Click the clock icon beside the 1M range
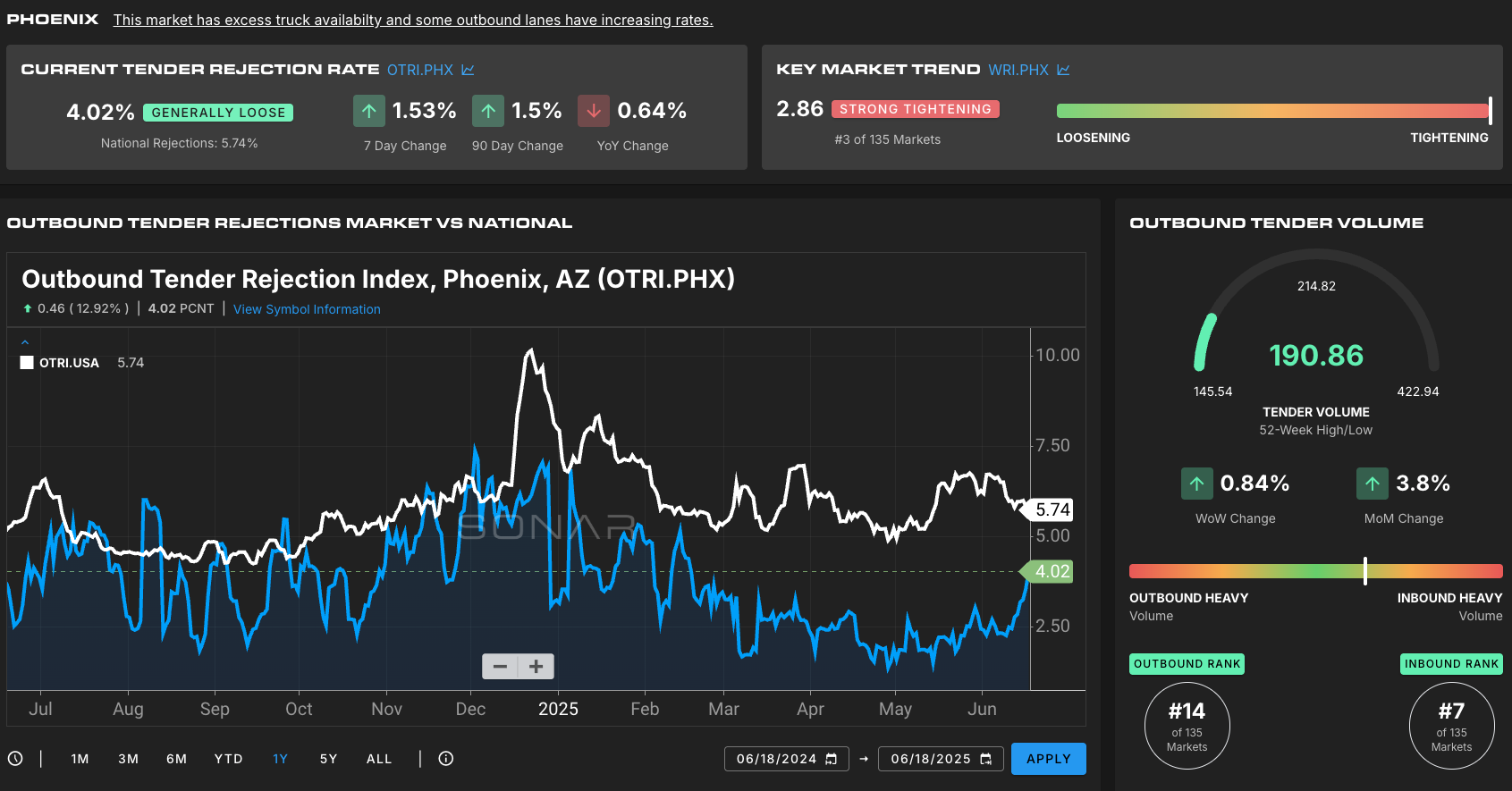Screen dimensions: 1512x791 click(15, 759)
